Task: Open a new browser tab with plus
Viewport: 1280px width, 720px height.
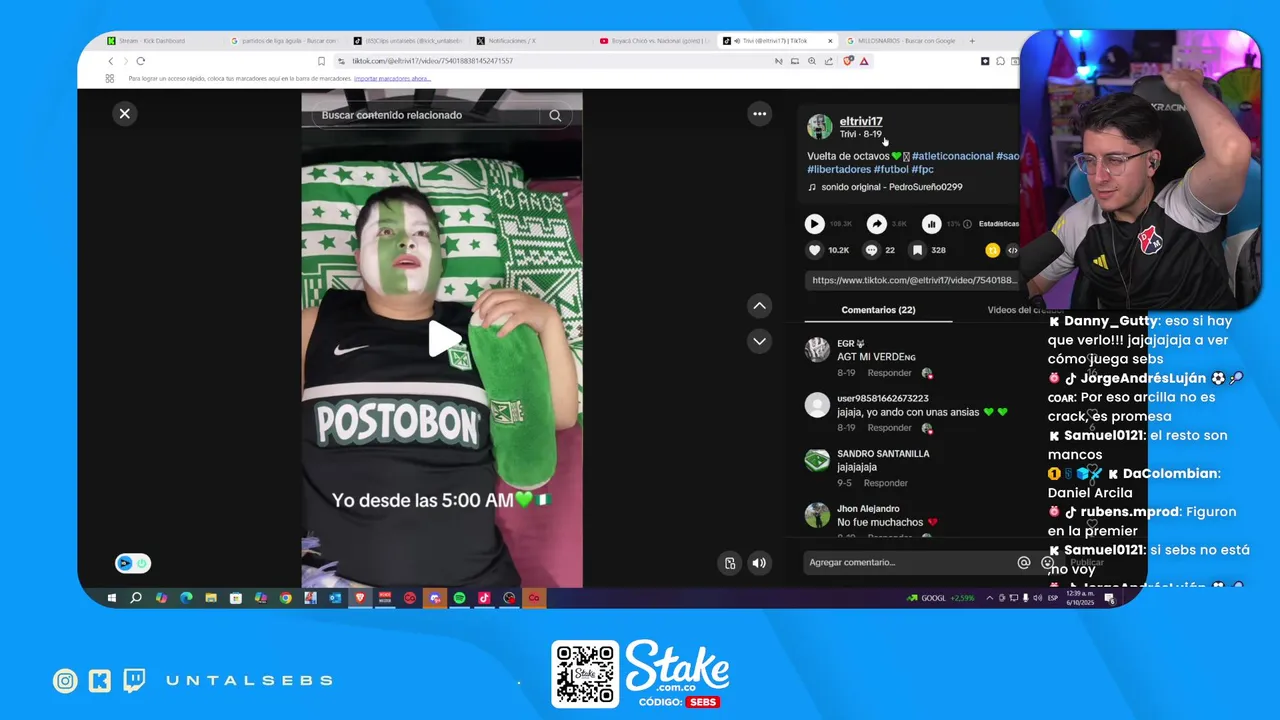Action: (x=972, y=41)
